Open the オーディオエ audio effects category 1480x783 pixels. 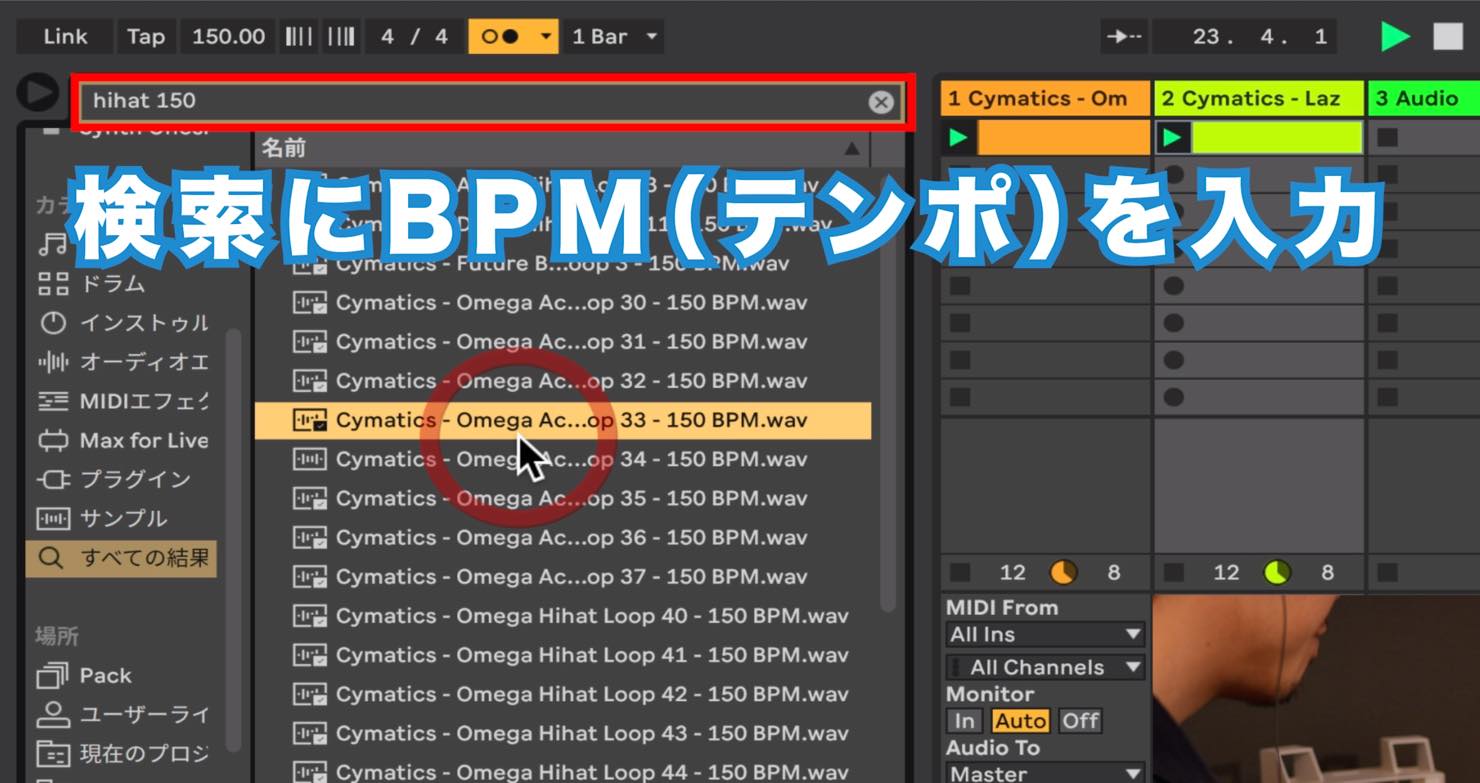coord(124,362)
